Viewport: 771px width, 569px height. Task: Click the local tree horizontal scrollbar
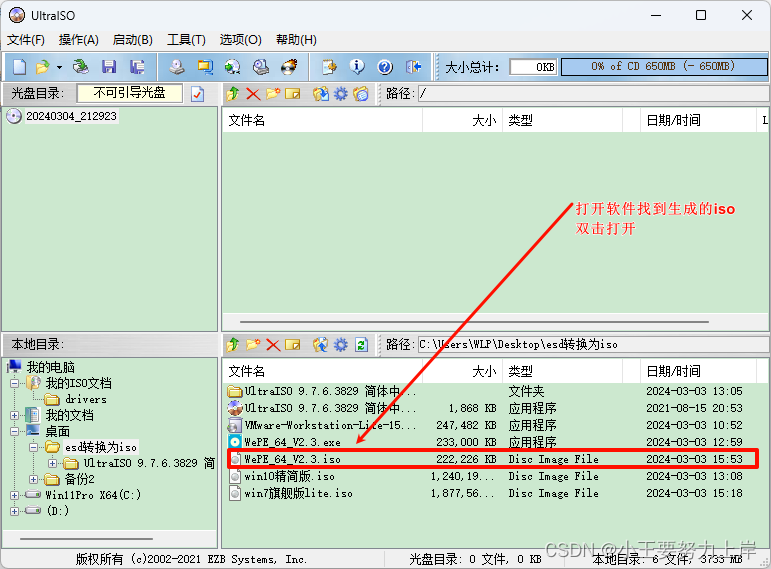click(x=87, y=539)
